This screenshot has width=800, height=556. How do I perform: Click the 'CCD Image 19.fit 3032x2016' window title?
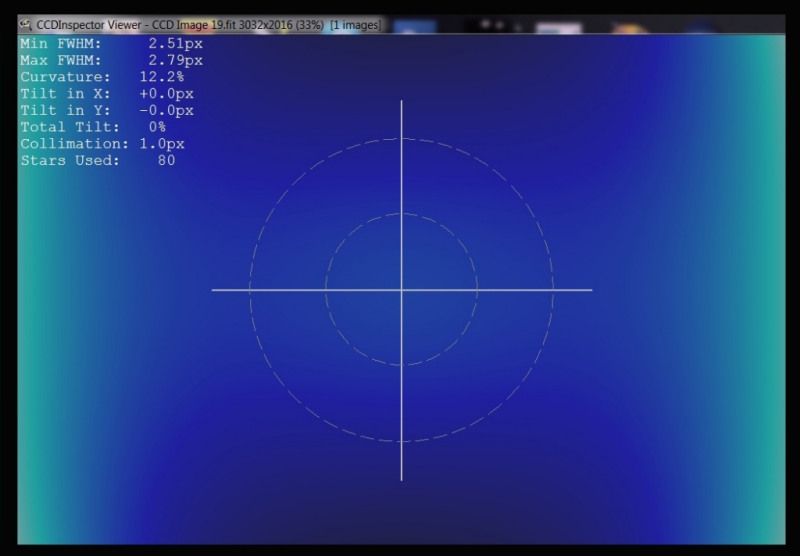pos(221,25)
